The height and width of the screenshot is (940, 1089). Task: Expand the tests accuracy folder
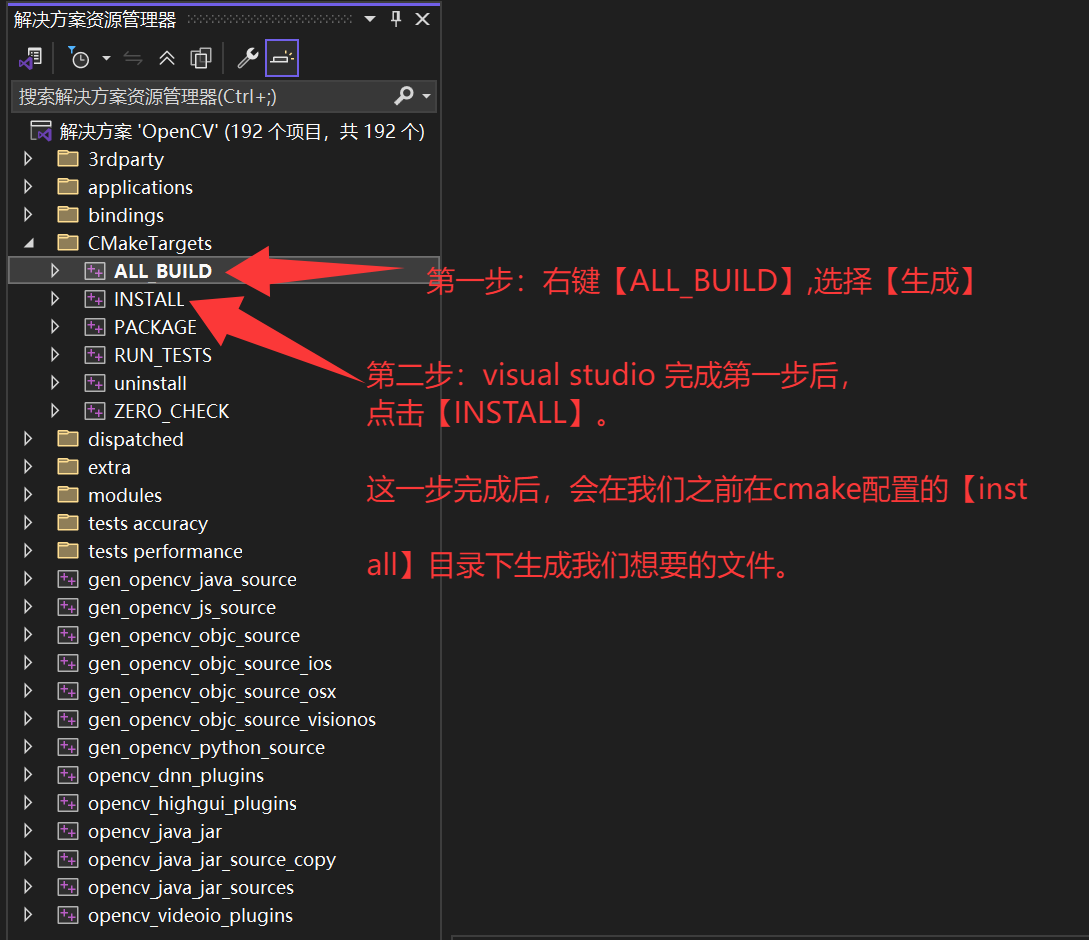click(28, 522)
